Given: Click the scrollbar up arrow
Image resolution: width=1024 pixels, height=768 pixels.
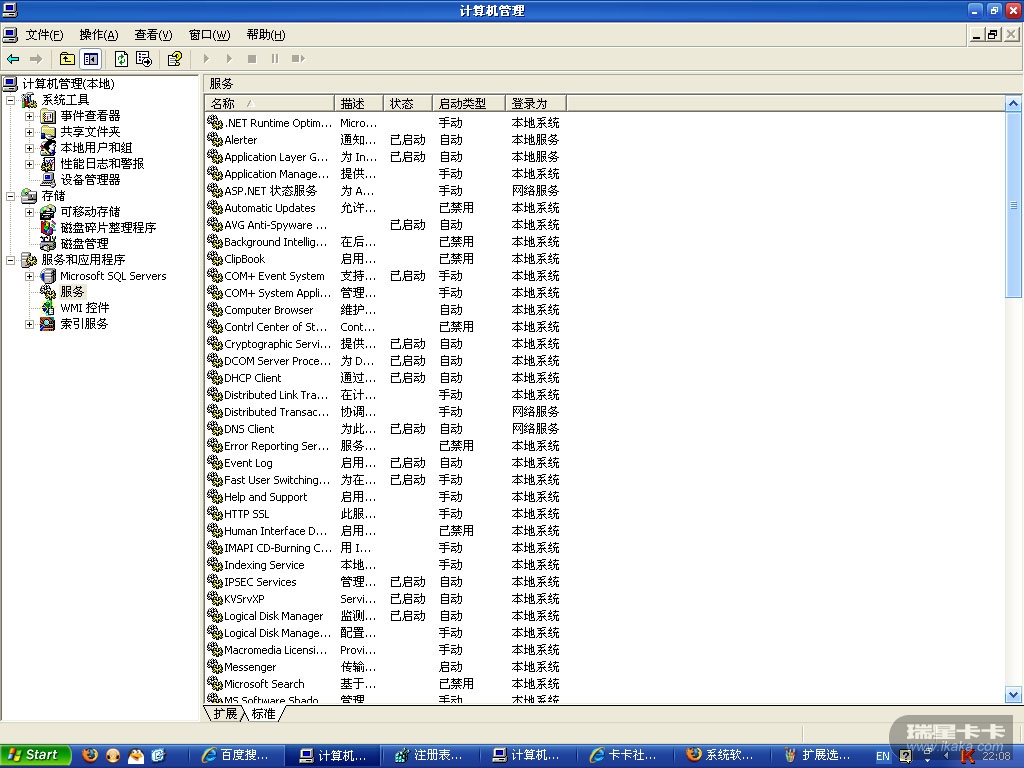Looking at the screenshot, I should [1013, 103].
